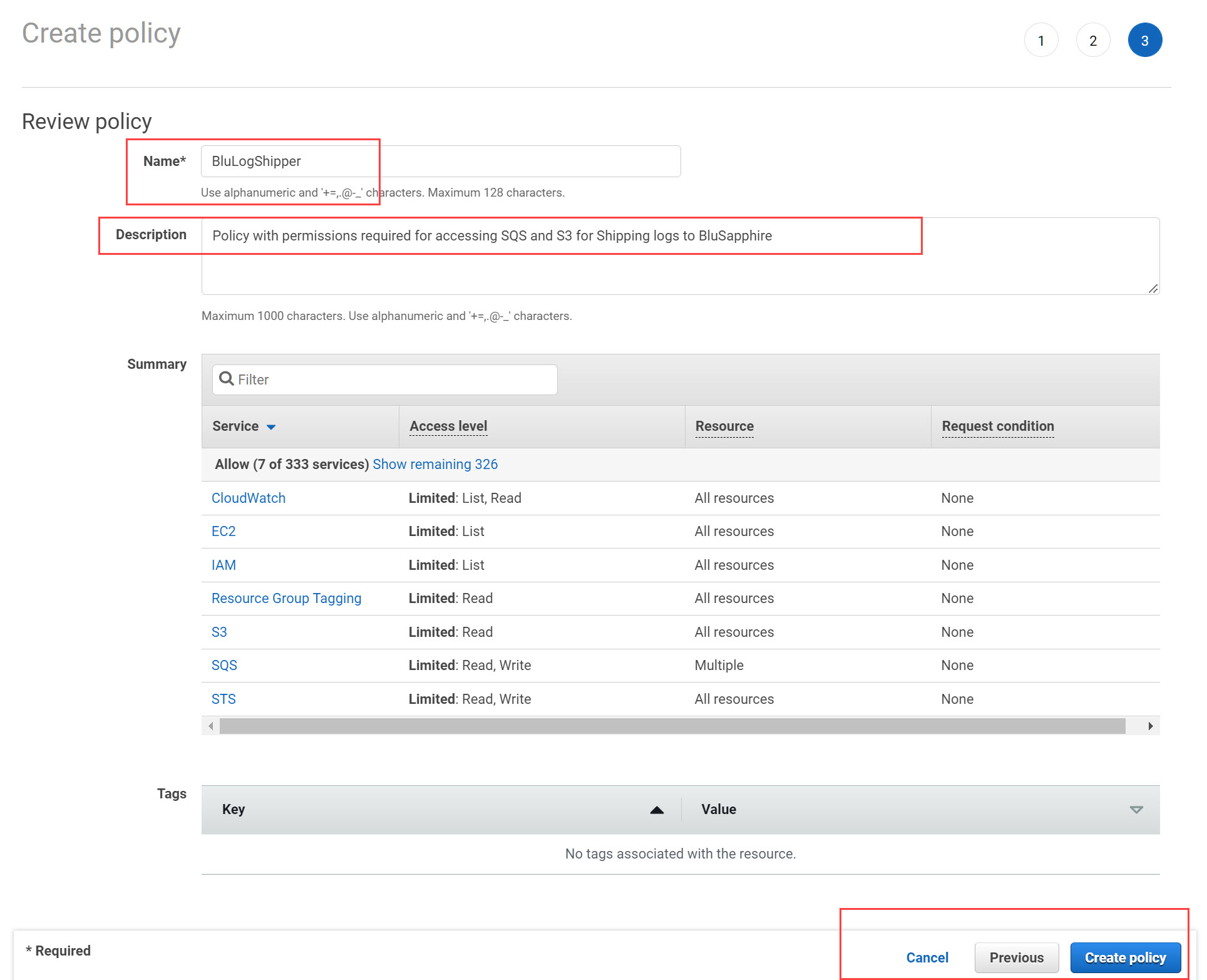Screen dimensions: 1207x980
Task: Select 'Limited: Read' in the S3 row
Action: [x=451, y=632]
